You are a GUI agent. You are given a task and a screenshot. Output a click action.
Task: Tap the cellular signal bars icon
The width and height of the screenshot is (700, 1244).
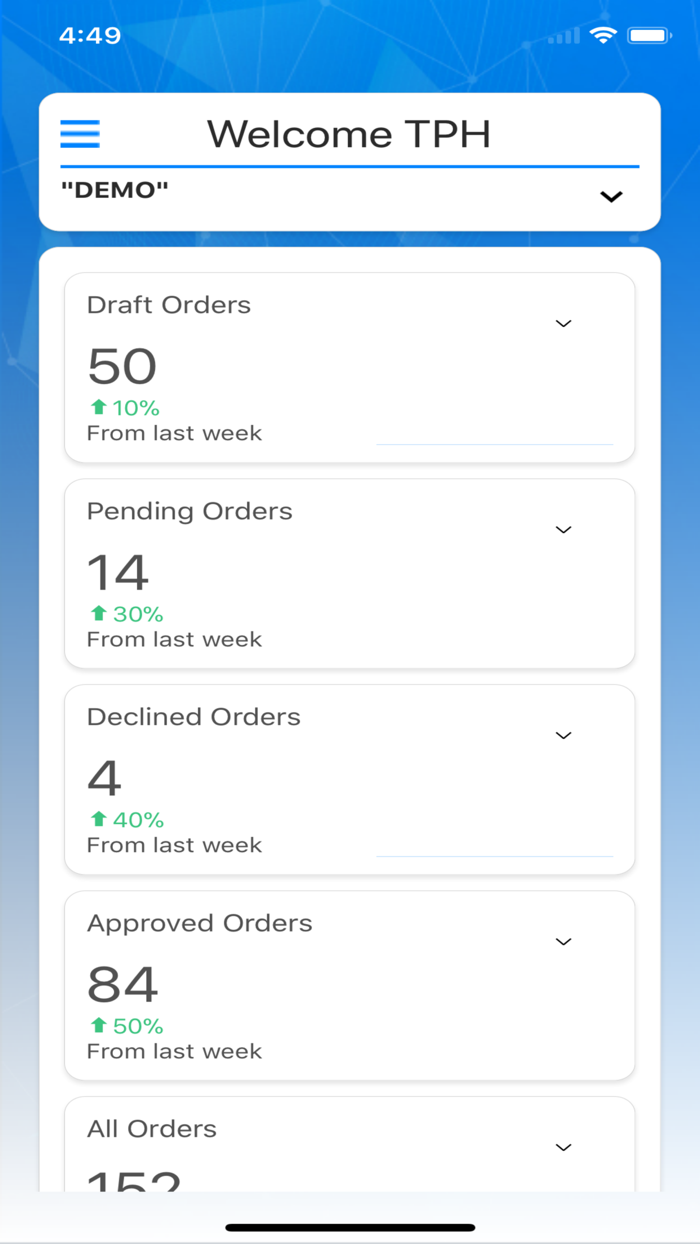pos(563,37)
